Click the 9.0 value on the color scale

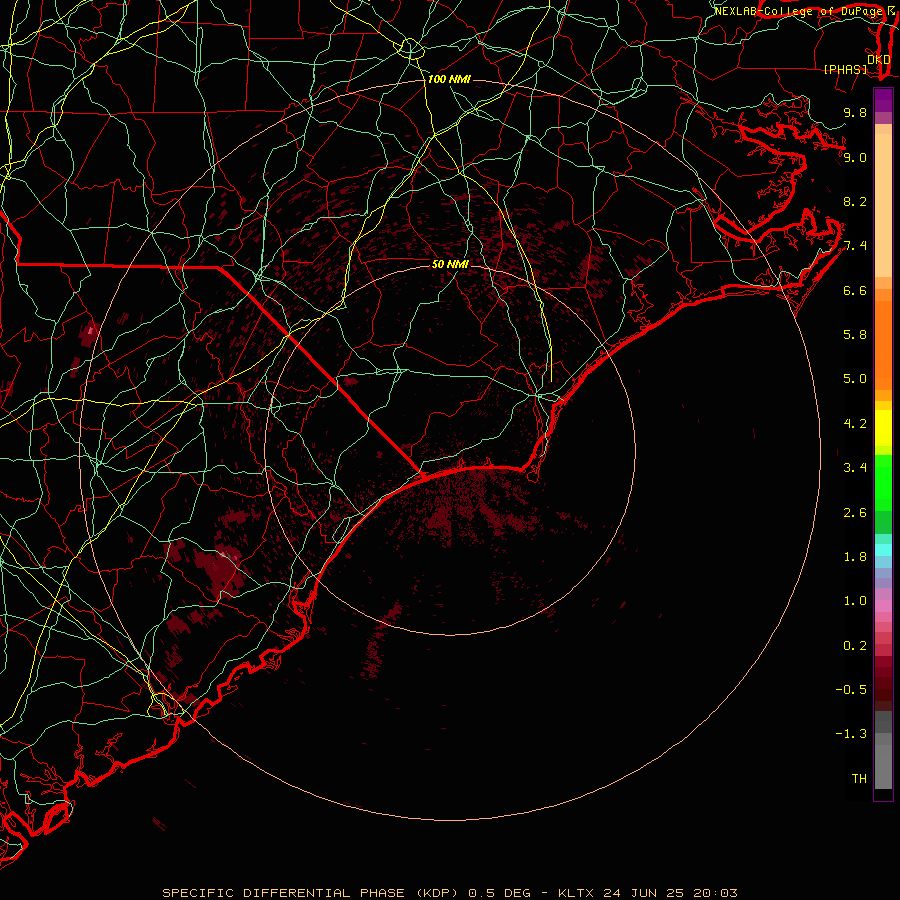[855, 157]
